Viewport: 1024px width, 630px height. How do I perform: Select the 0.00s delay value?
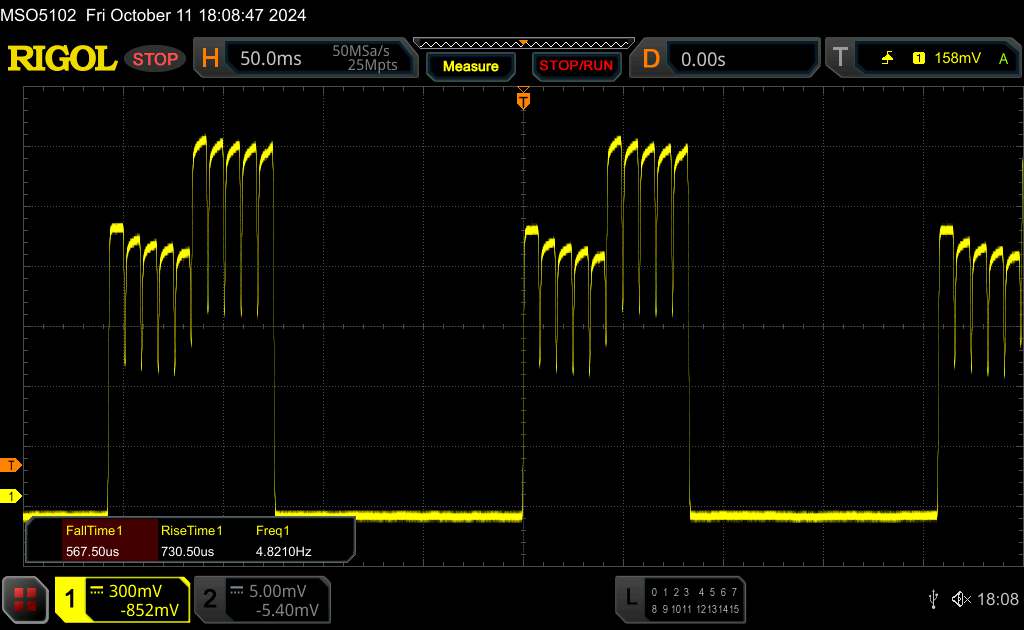point(703,60)
